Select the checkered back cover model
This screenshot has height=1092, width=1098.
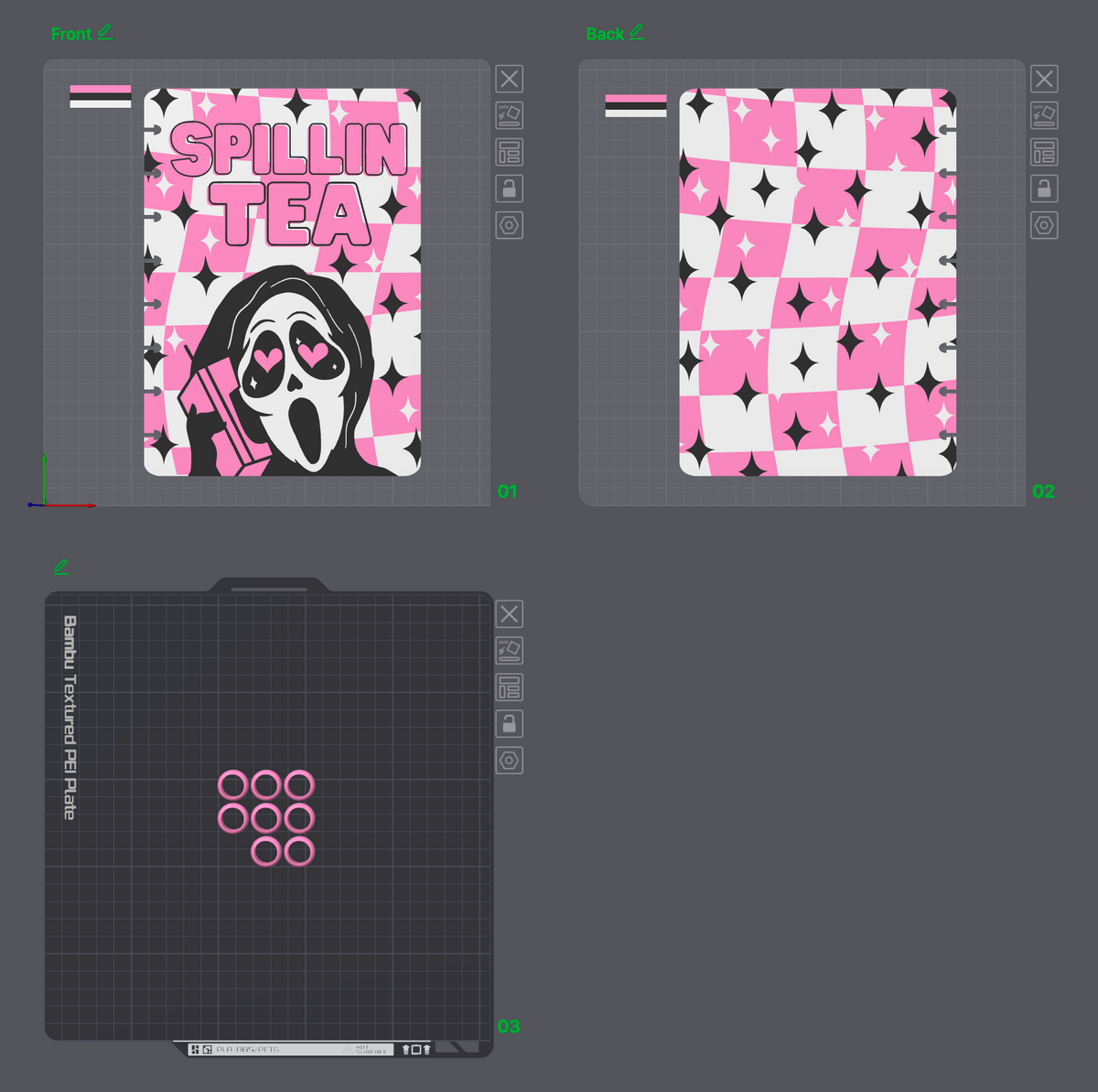(x=818, y=282)
